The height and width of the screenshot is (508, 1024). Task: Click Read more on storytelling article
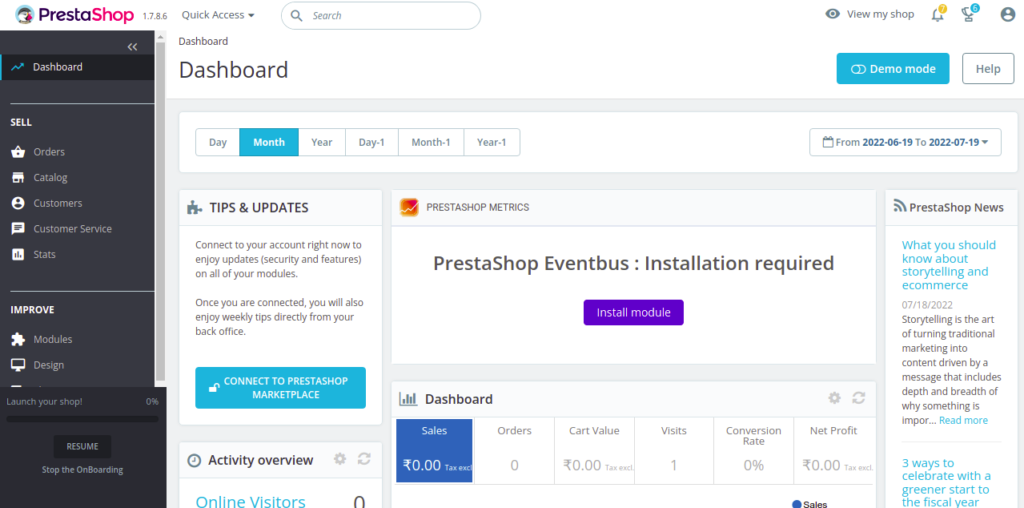[x=963, y=420]
